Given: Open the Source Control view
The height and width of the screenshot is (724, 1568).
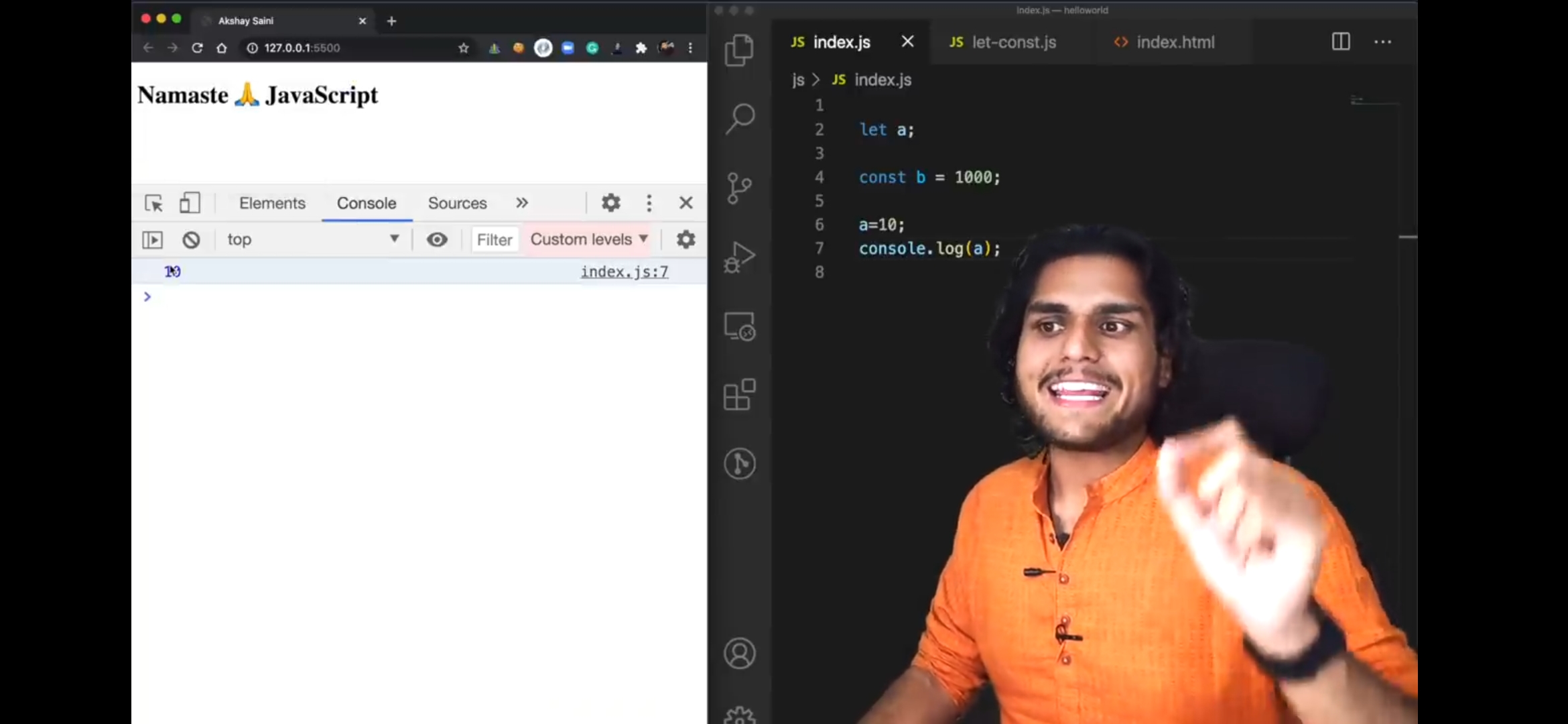Looking at the screenshot, I should click(x=739, y=188).
